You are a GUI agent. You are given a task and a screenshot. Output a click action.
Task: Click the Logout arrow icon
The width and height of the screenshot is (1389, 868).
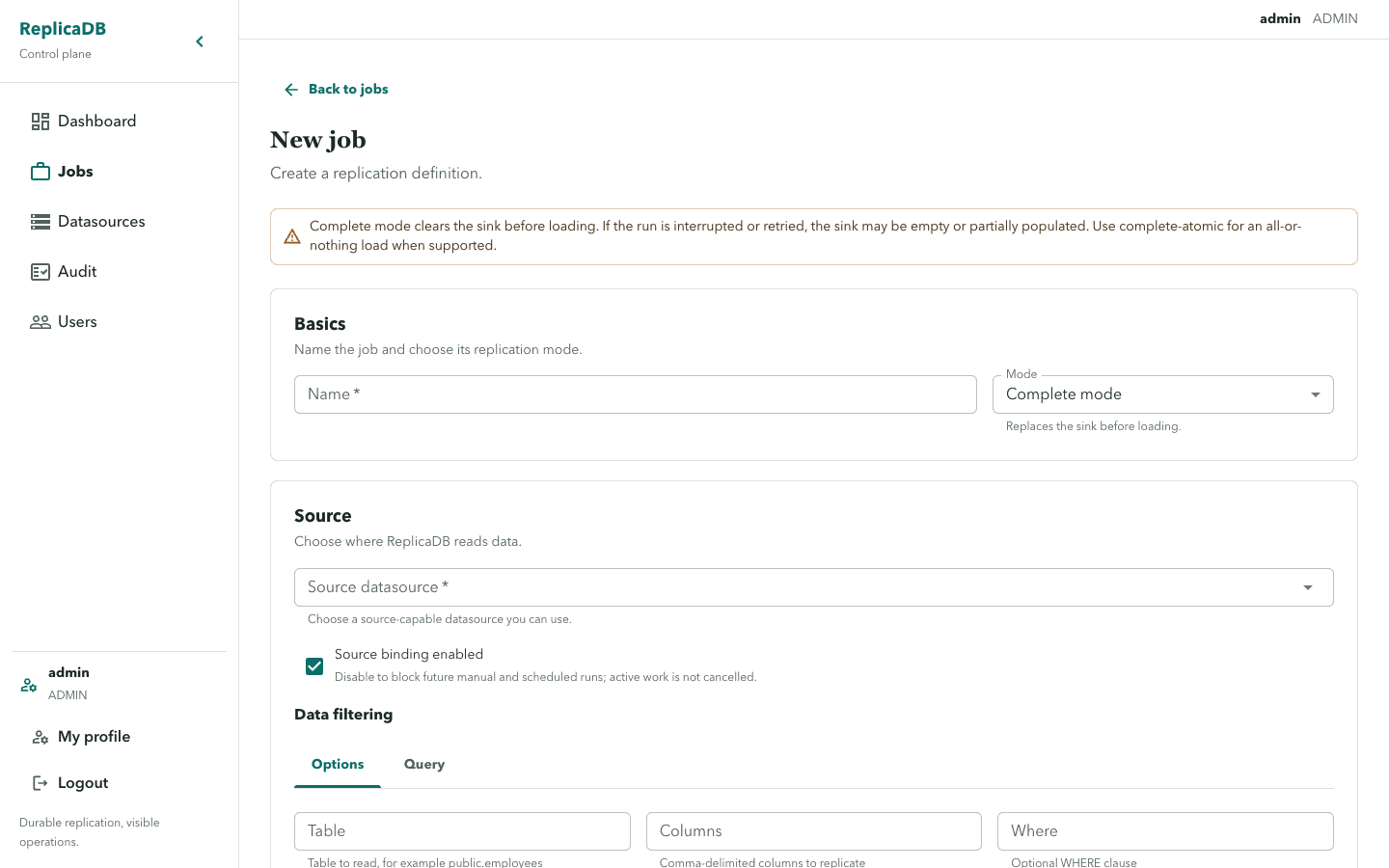point(41,783)
